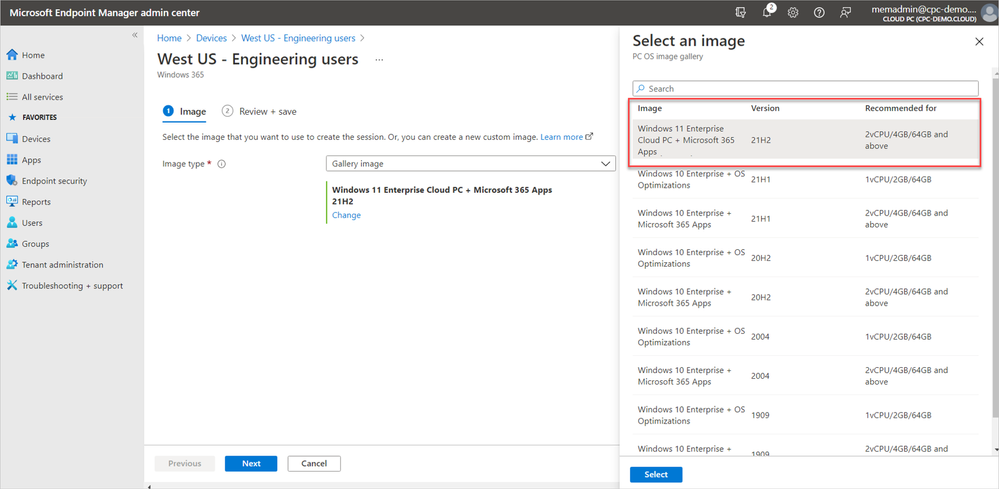999x489 pixels.
Task: Click the Version column header
Action: pyautogui.click(x=765, y=108)
